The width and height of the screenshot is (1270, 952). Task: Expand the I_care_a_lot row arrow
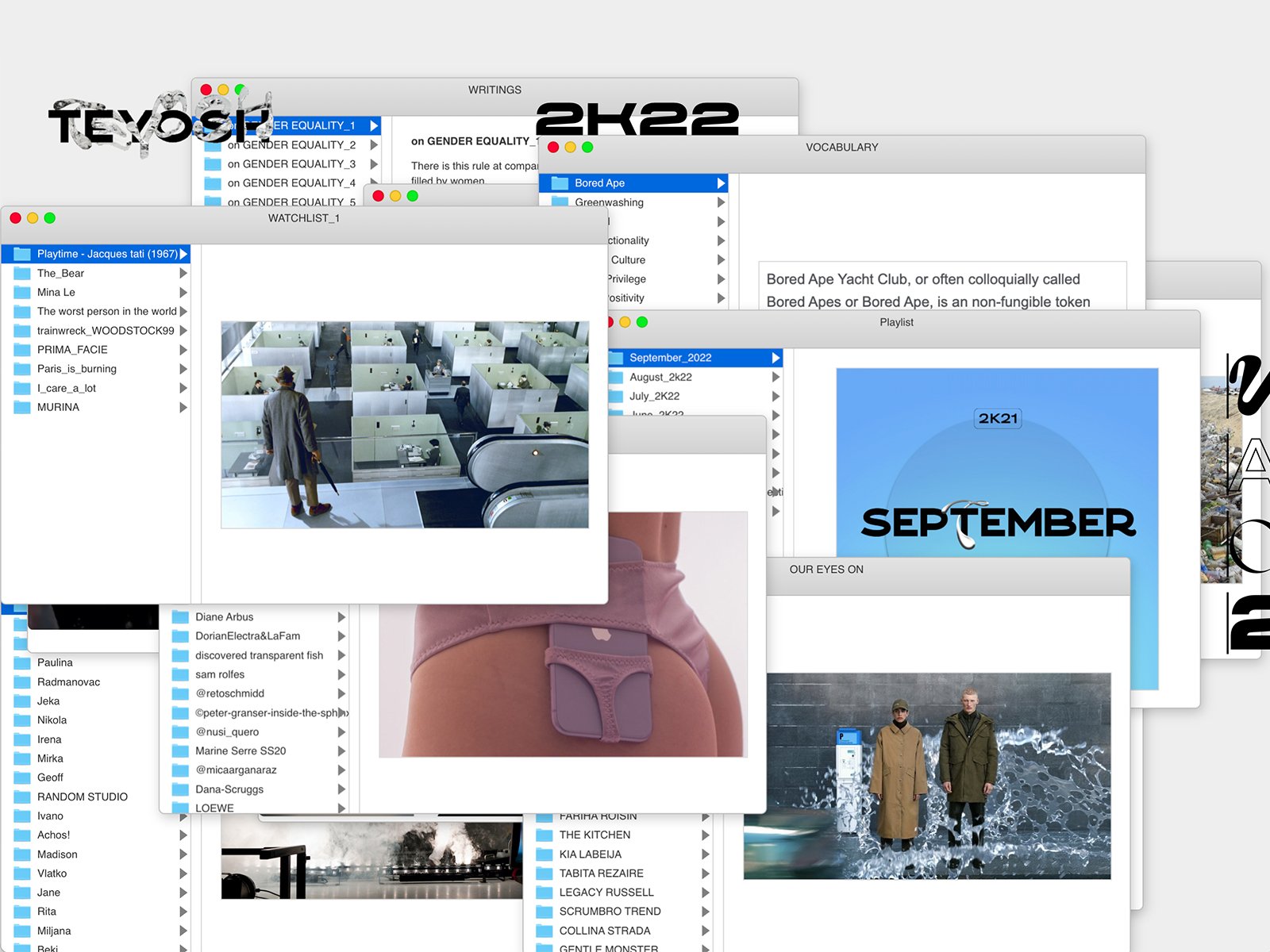(x=183, y=388)
